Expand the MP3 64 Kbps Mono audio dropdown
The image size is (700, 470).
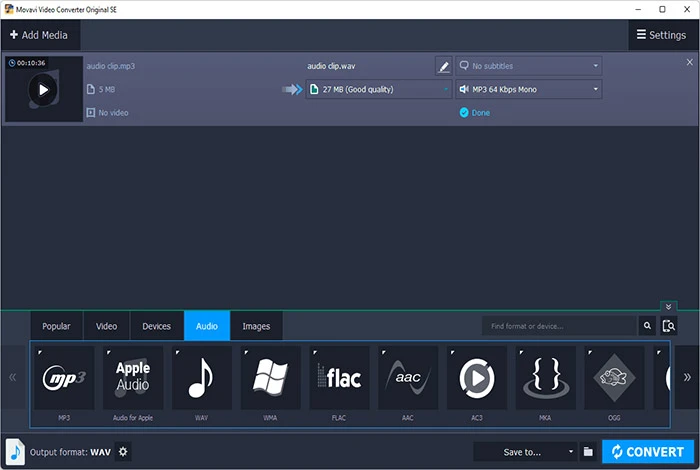[528, 89]
